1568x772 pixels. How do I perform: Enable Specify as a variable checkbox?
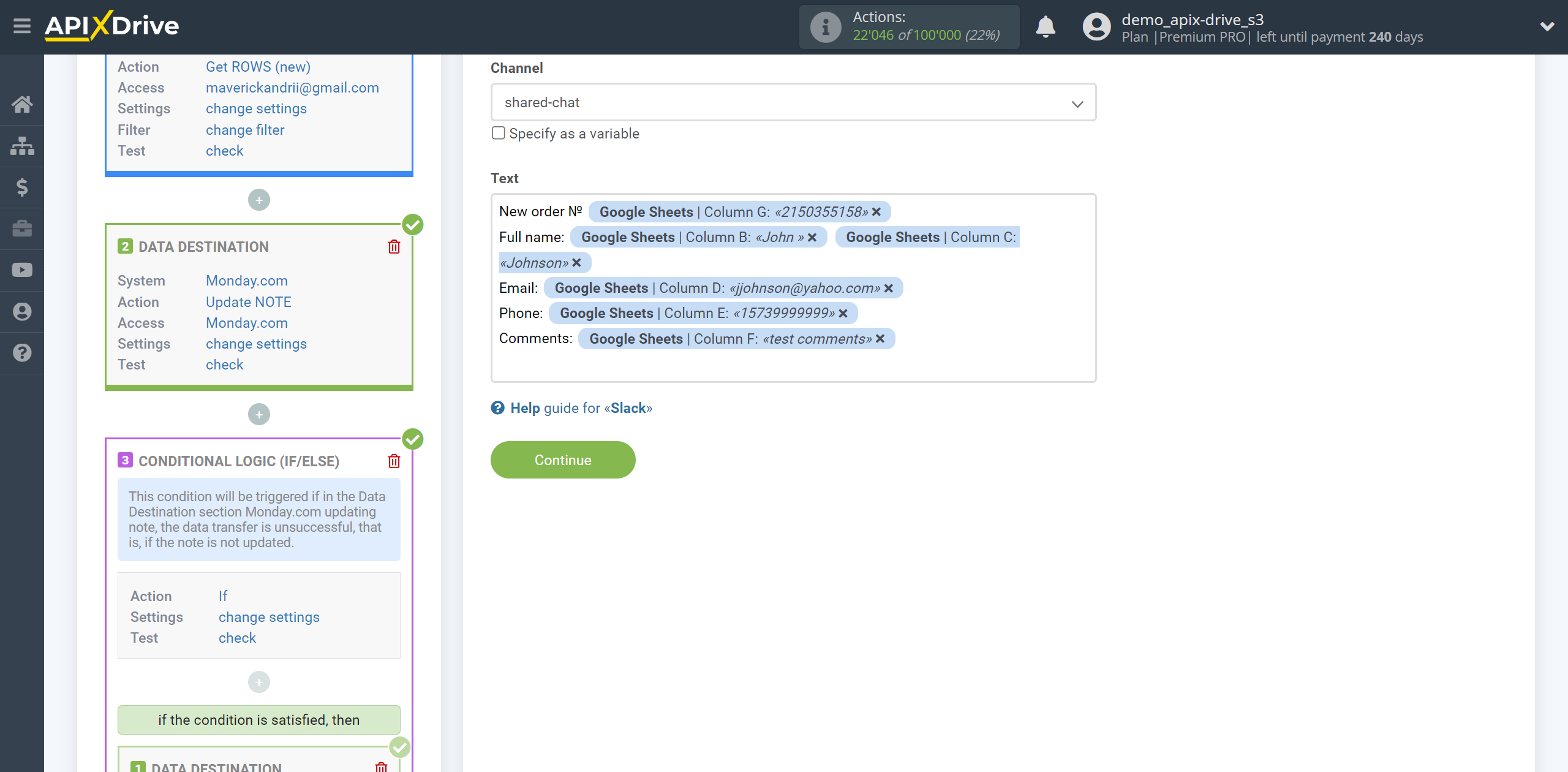[x=499, y=133]
